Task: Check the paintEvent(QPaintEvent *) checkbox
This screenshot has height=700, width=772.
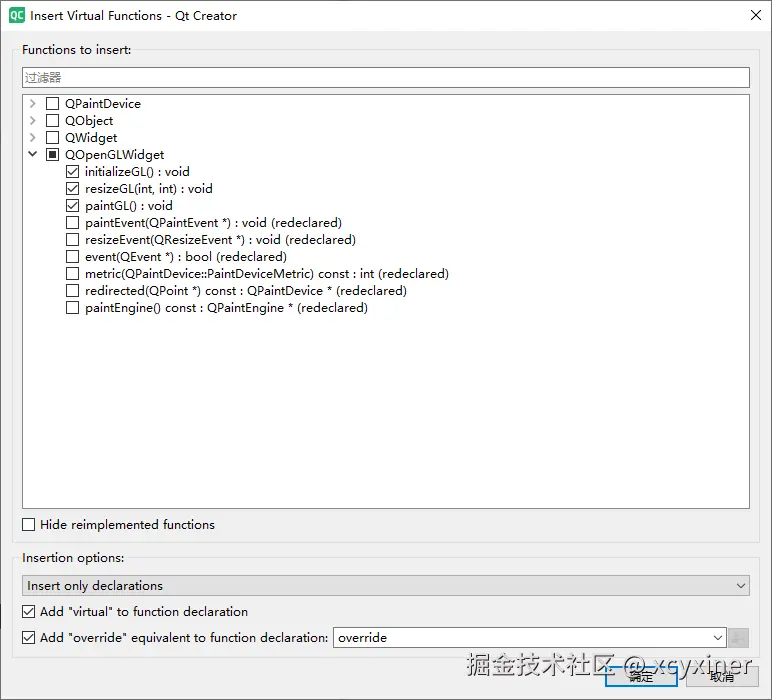Action: (x=72, y=223)
